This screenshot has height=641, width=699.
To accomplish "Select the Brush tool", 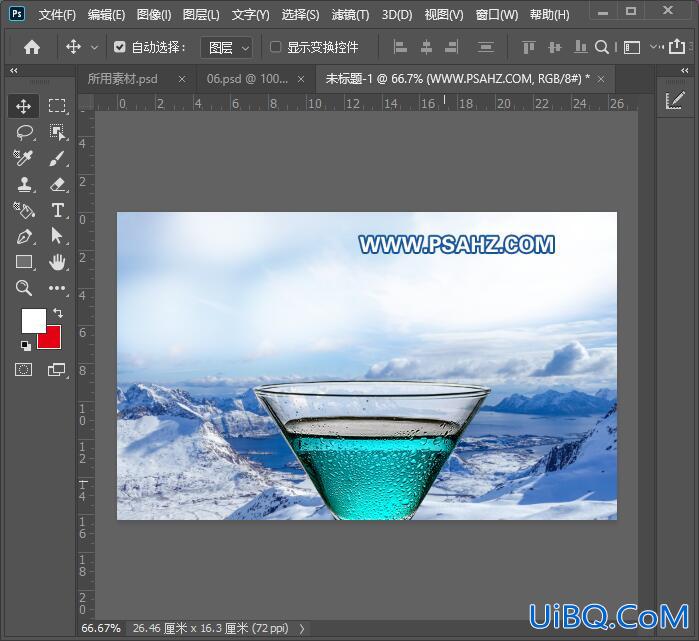I will pyautogui.click(x=57, y=158).
